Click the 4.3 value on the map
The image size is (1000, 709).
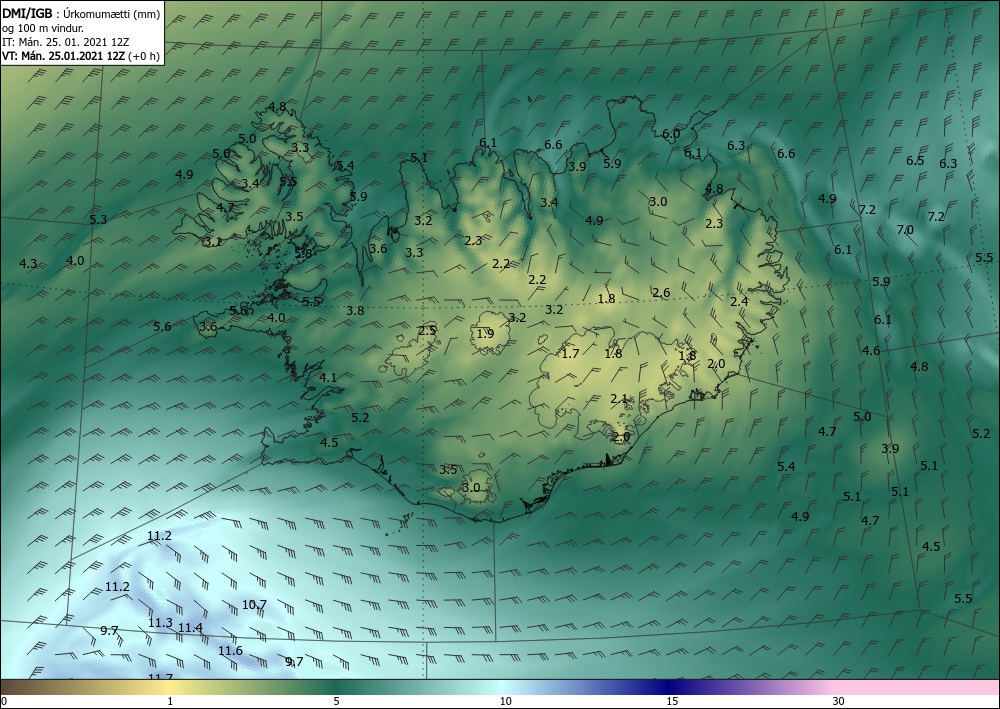[28, 263]
